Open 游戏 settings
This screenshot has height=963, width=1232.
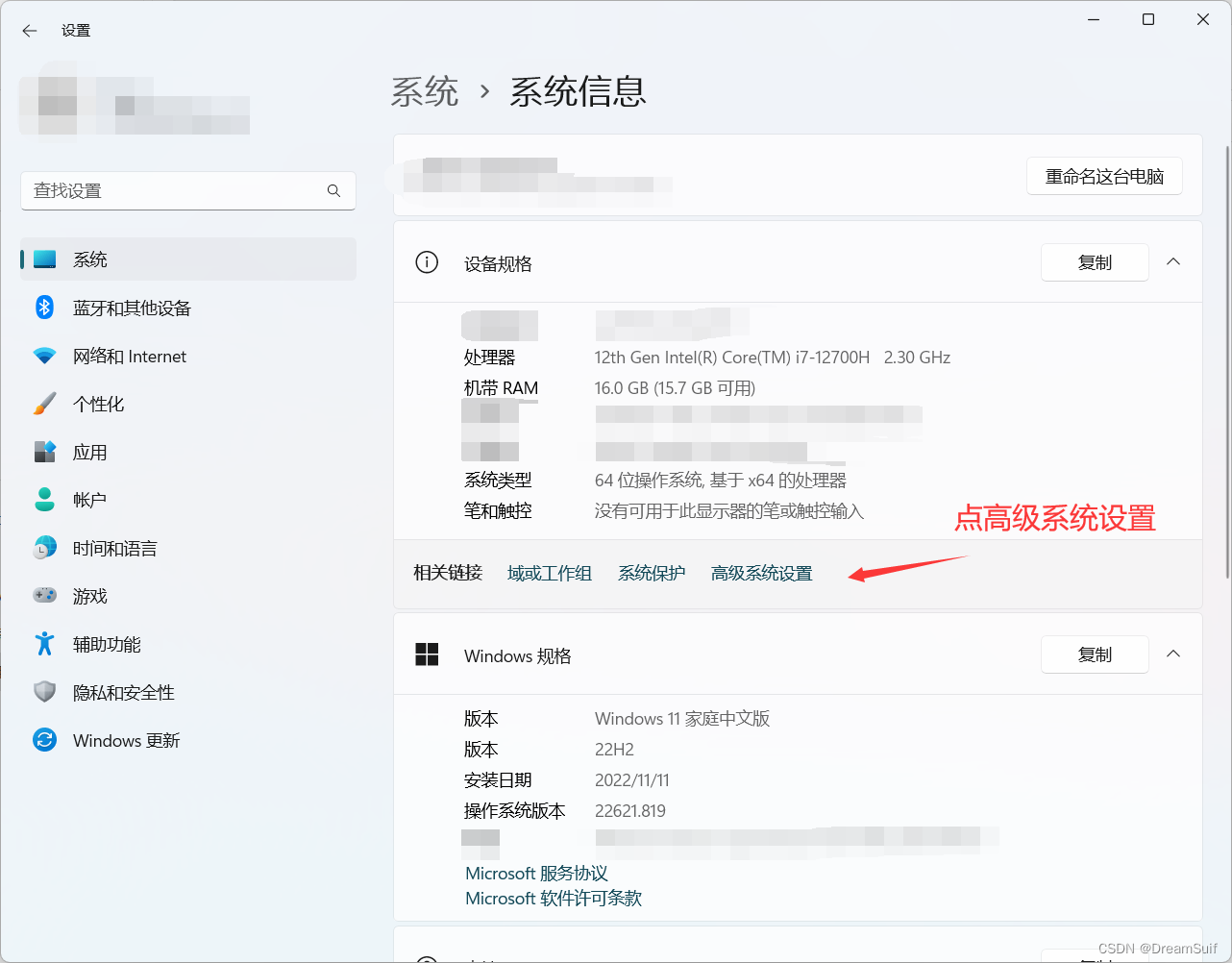click(x=188, y=596)
